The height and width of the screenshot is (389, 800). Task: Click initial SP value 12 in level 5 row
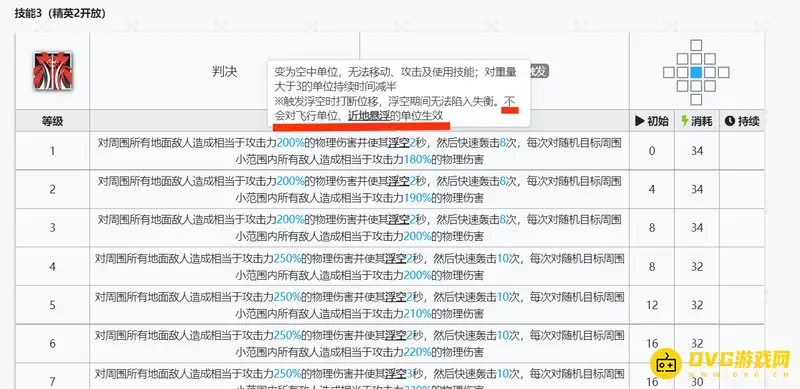(652, 305)
